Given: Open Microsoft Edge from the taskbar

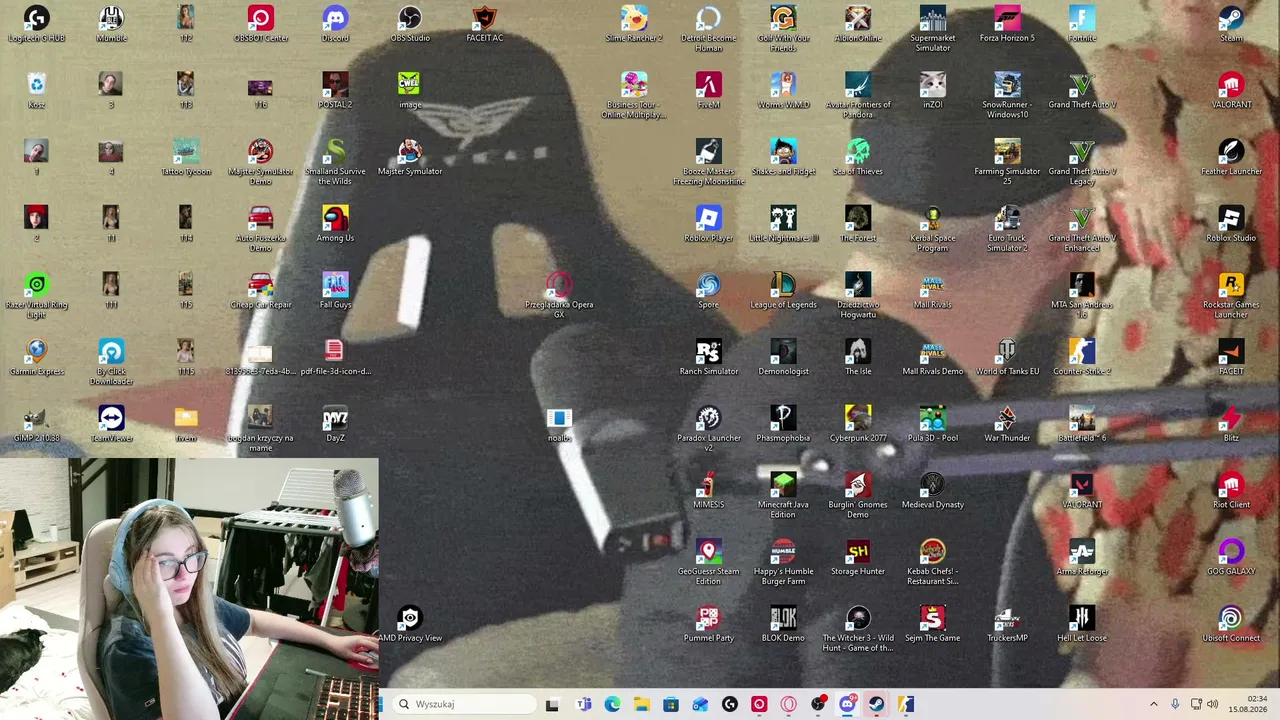Looking at the screenshot, I should (612, 704).
